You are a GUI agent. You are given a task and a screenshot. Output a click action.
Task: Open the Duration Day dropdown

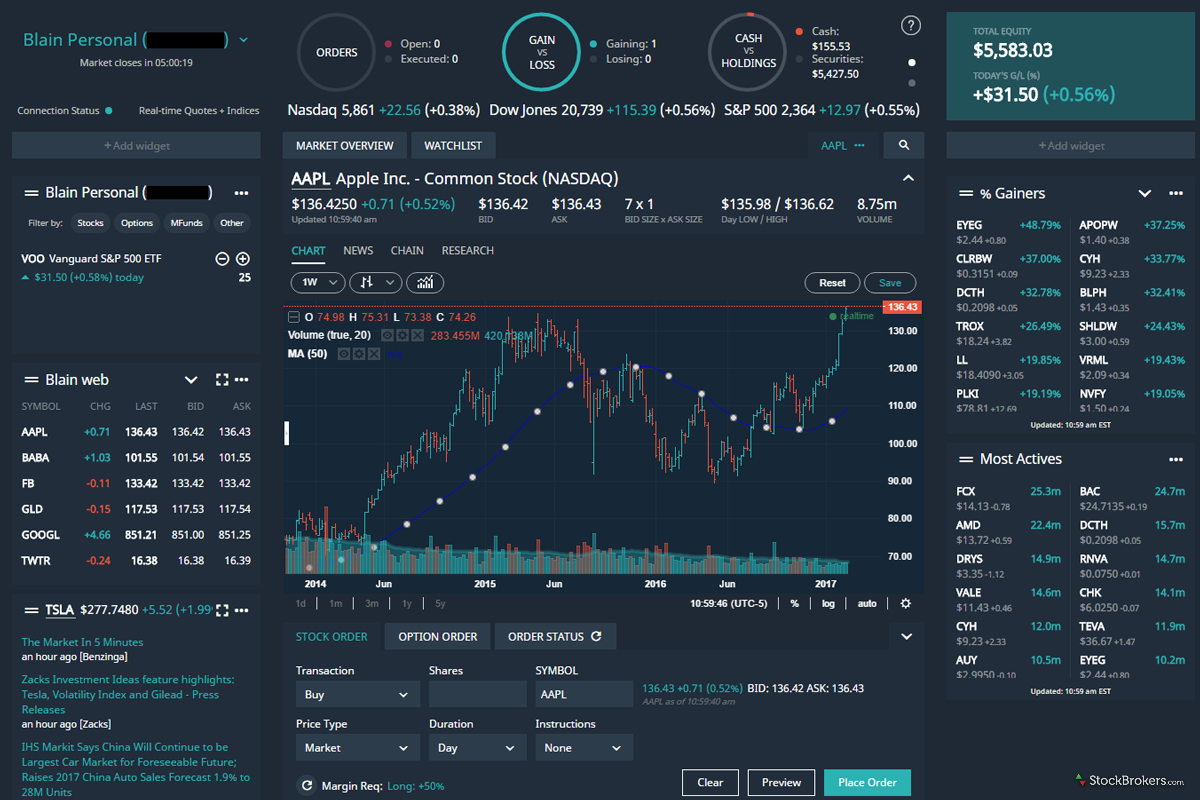pos(477,747)
